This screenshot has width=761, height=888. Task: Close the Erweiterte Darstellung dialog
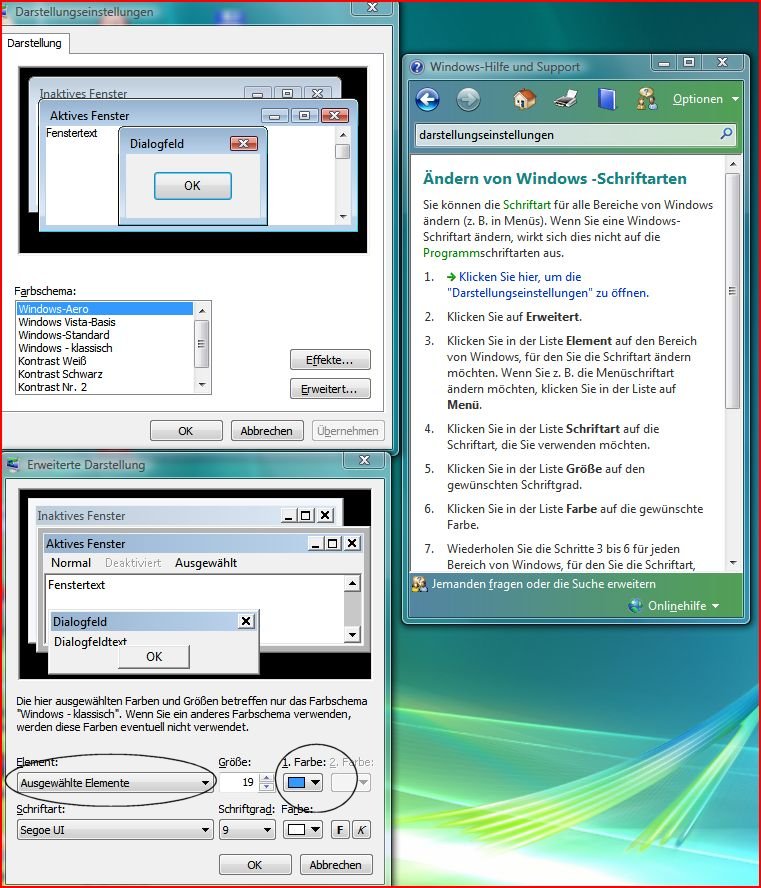pyautogui.click(x=365, y=460)
